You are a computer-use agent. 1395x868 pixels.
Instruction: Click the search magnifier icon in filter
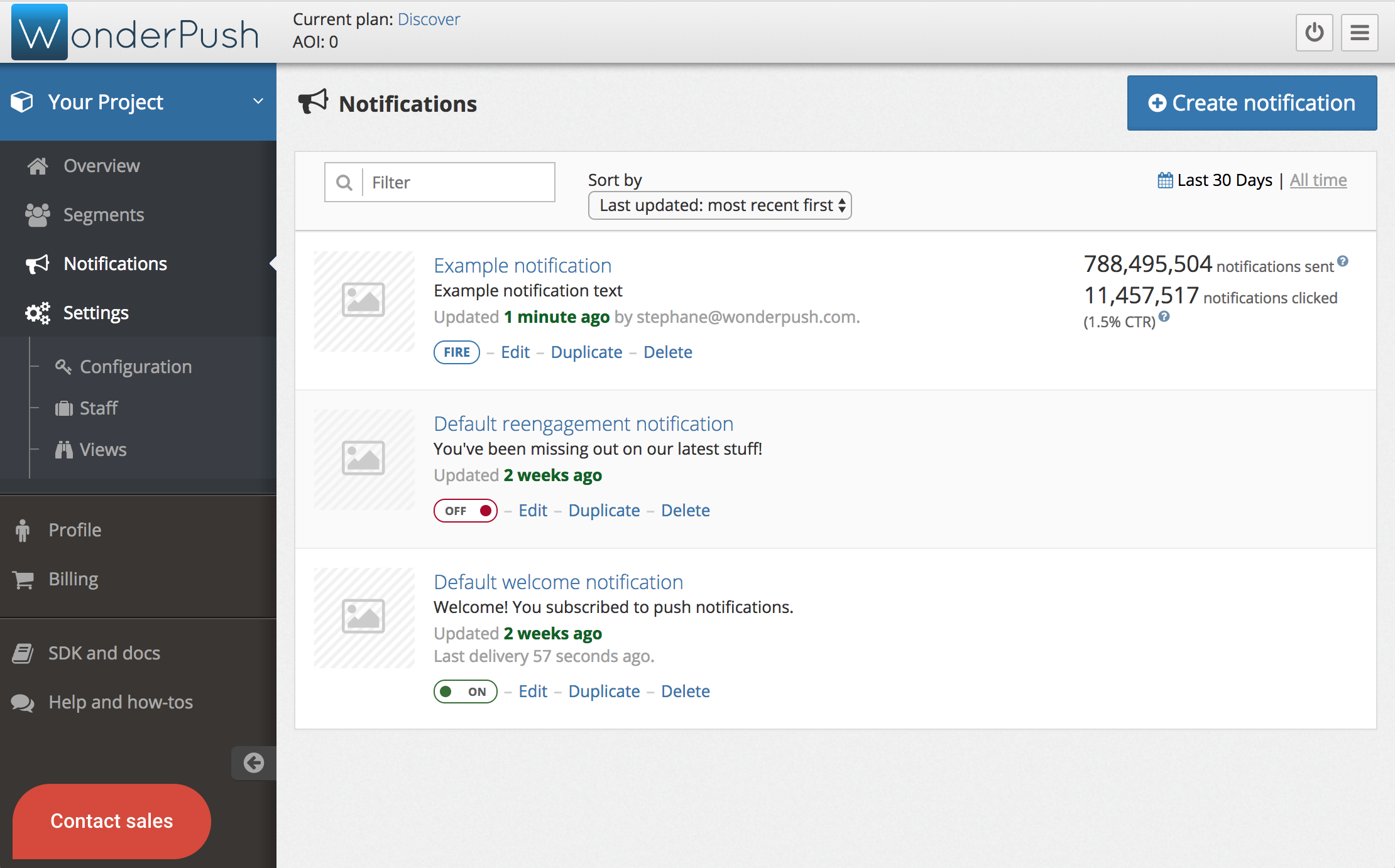pos(344,183)
